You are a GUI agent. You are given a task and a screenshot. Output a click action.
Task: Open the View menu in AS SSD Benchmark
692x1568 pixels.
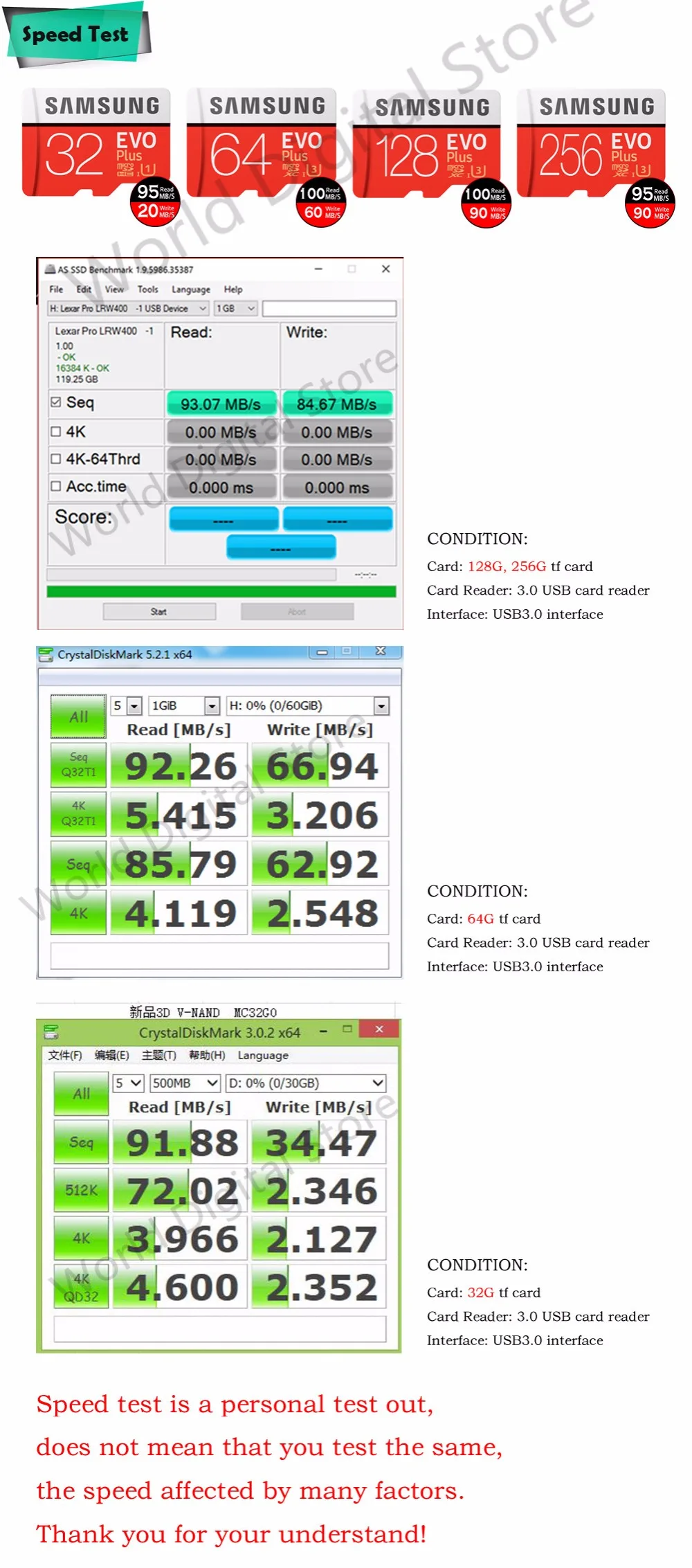(114, 289)
